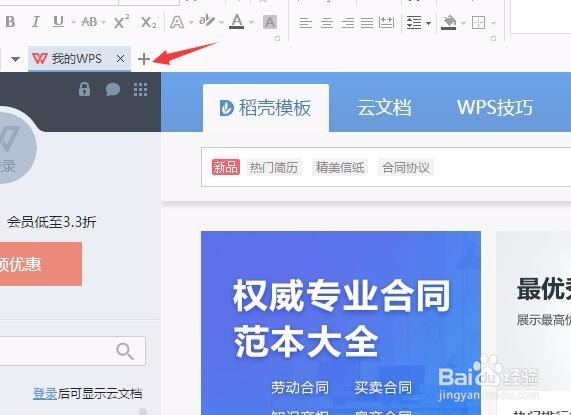The image size is (571, 415).
Task: Apply paragraph shading fill color
Action: click(449, 23)
